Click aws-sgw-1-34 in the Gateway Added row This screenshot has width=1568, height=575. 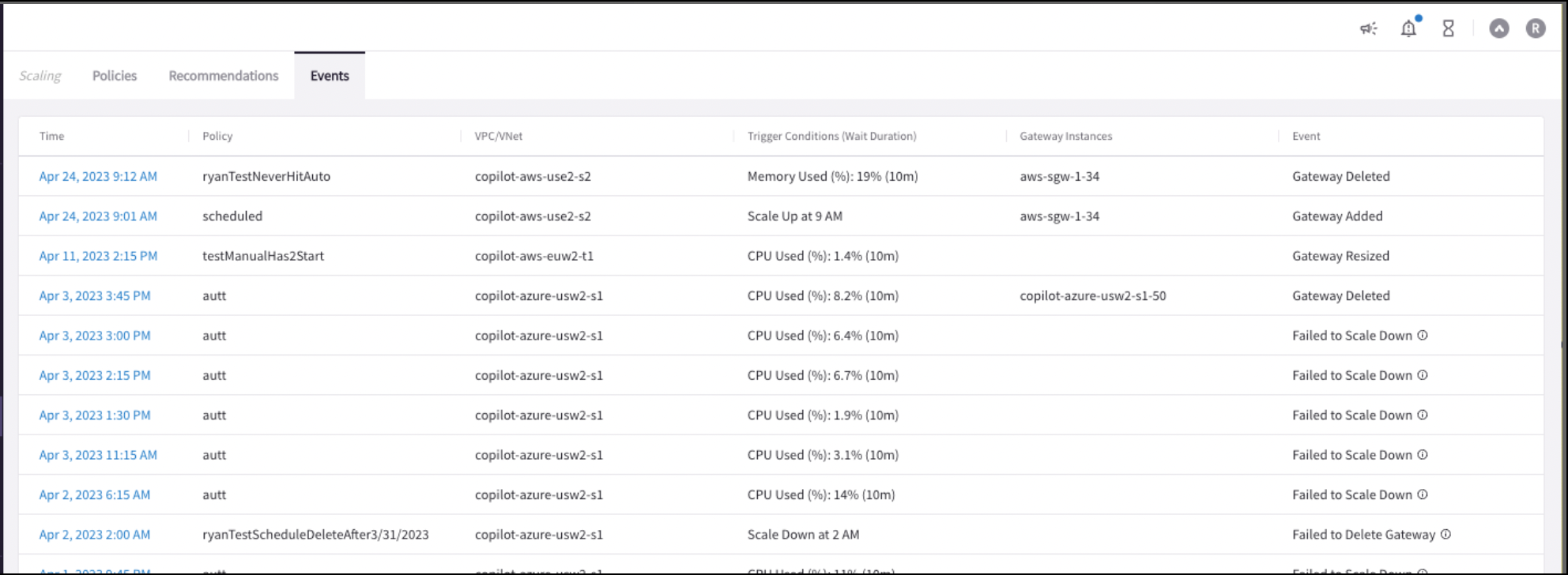1060,216
